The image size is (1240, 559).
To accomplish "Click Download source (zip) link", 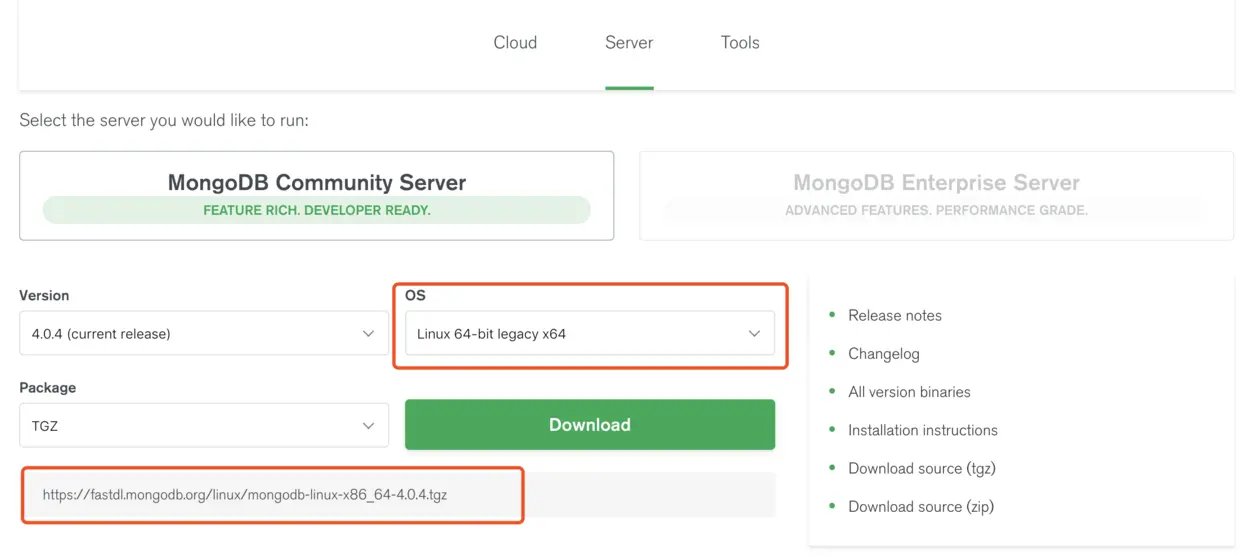I will (x=921, y=506).
